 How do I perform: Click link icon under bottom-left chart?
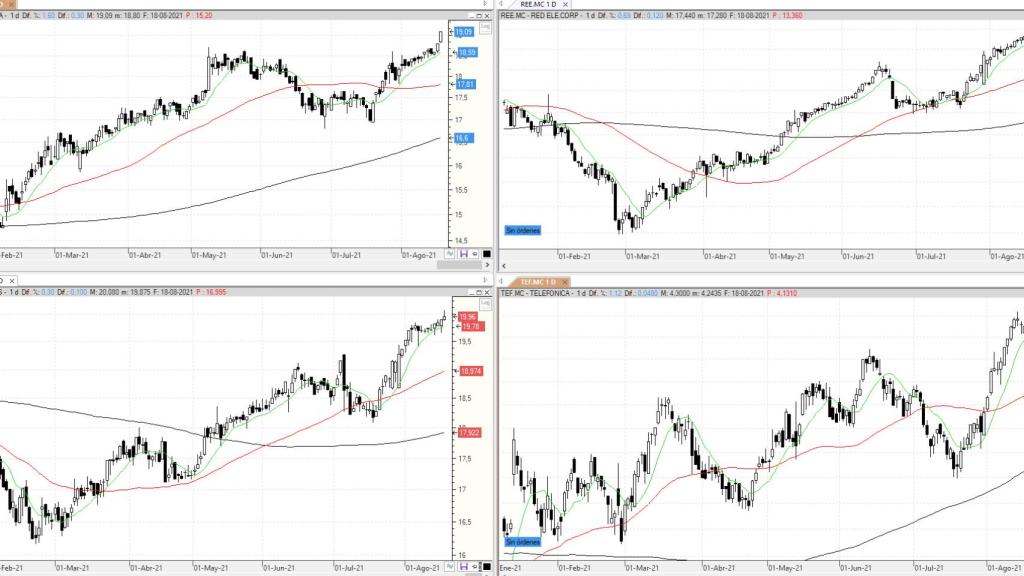[x=475, y=567]
